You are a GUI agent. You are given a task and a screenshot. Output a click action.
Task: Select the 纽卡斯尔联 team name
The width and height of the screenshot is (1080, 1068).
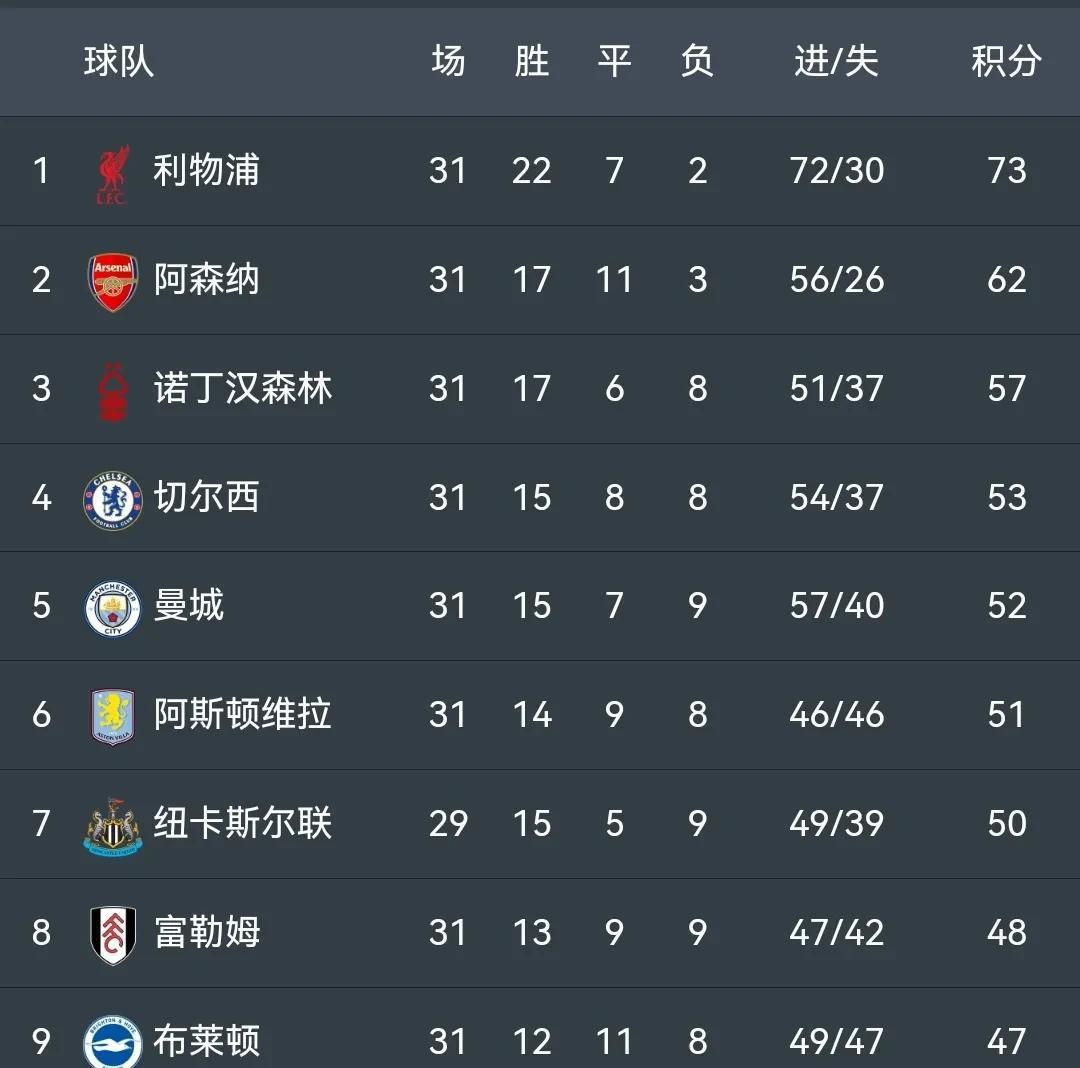click(243, 823)
